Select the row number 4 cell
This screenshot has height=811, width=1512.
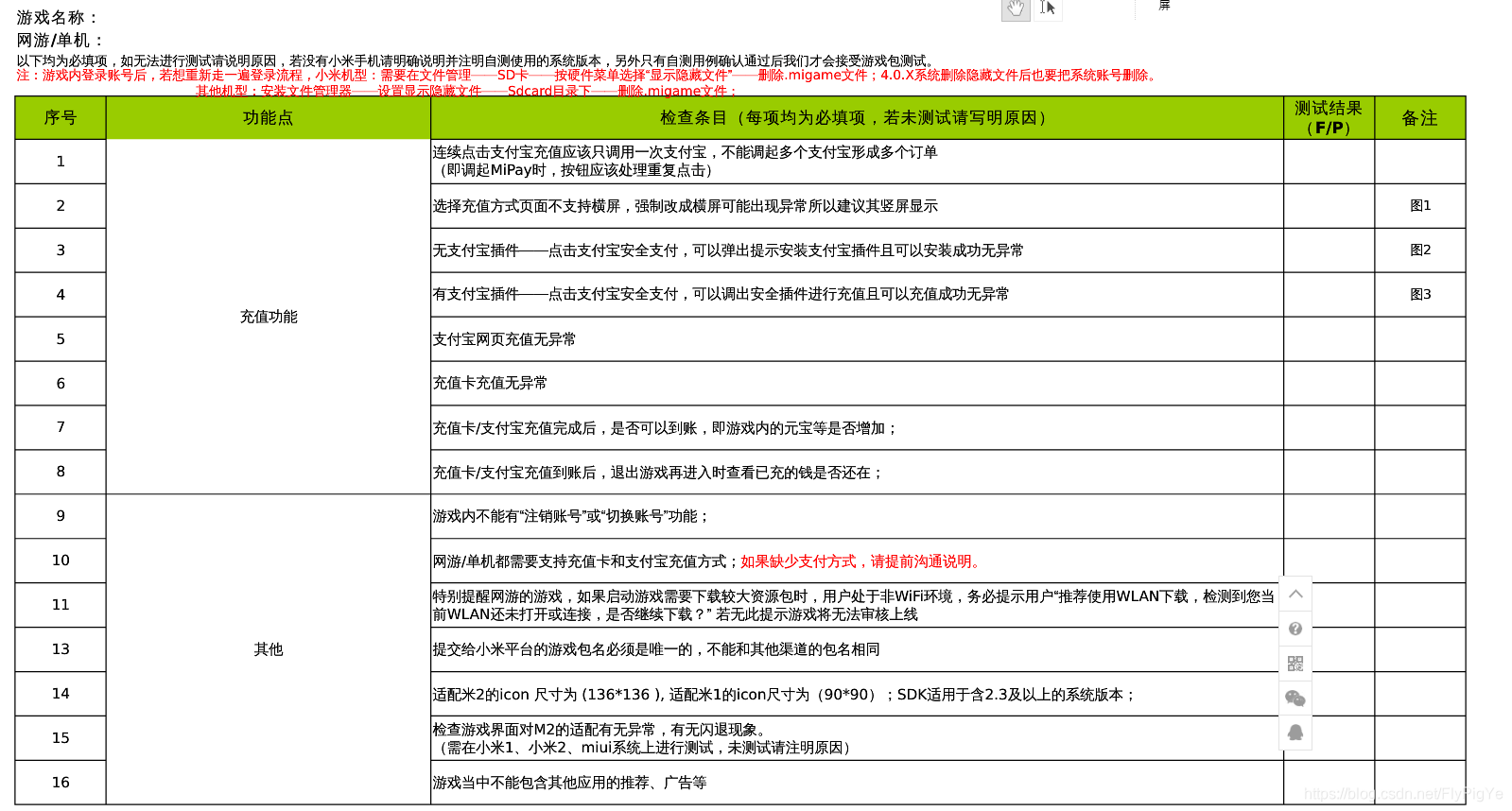tap(61, 295)
